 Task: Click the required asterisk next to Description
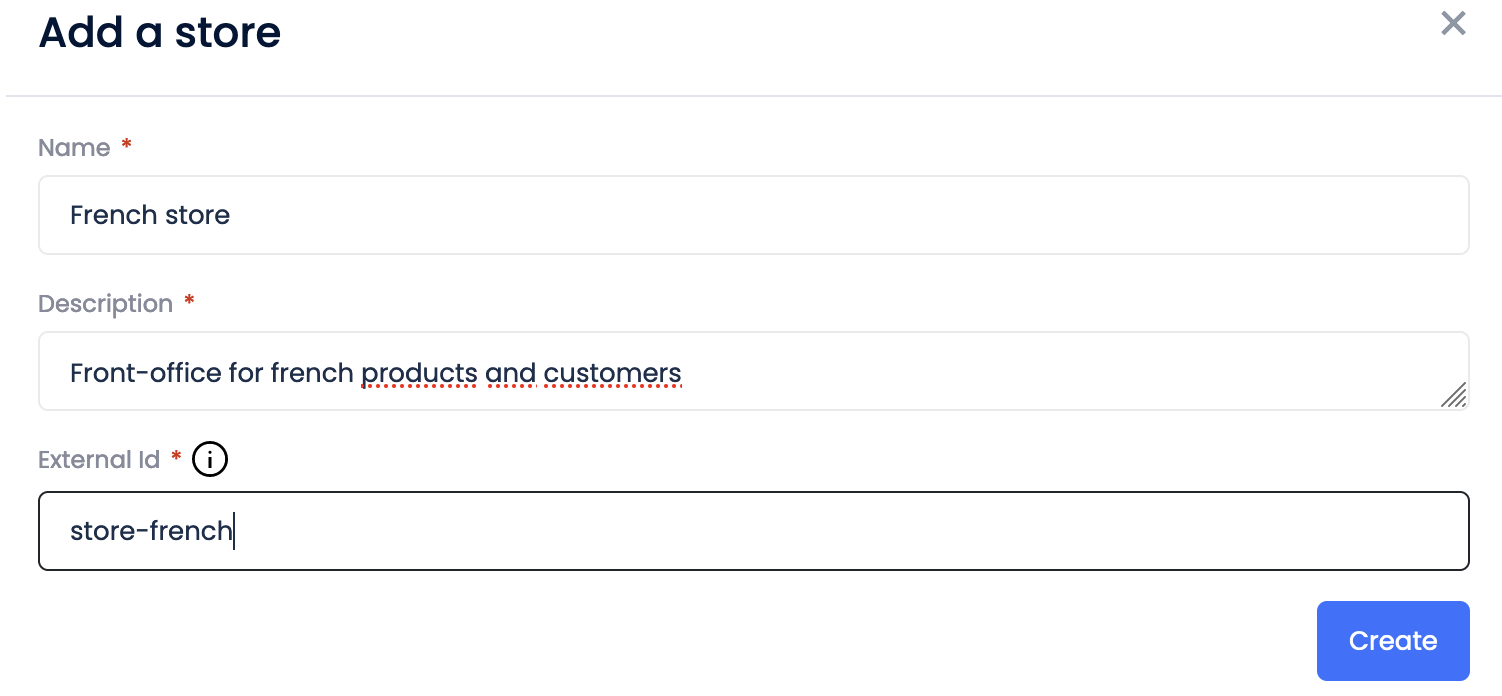click(189, 302)
